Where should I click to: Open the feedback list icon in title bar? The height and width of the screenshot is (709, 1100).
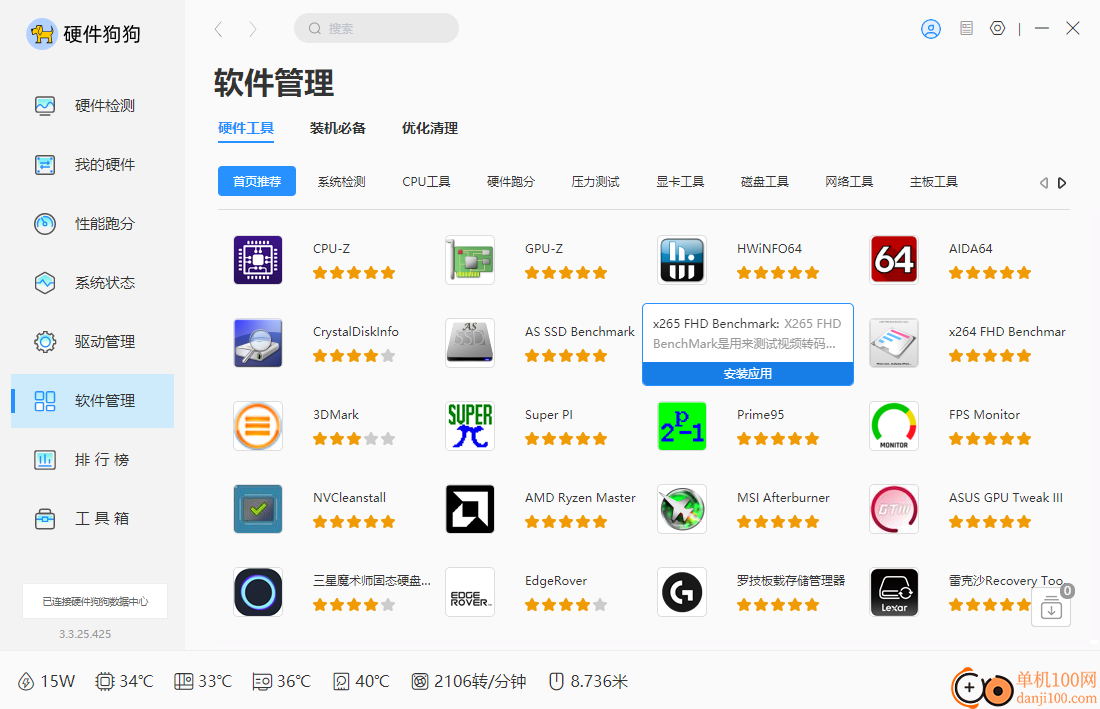(x=967, y=29)
